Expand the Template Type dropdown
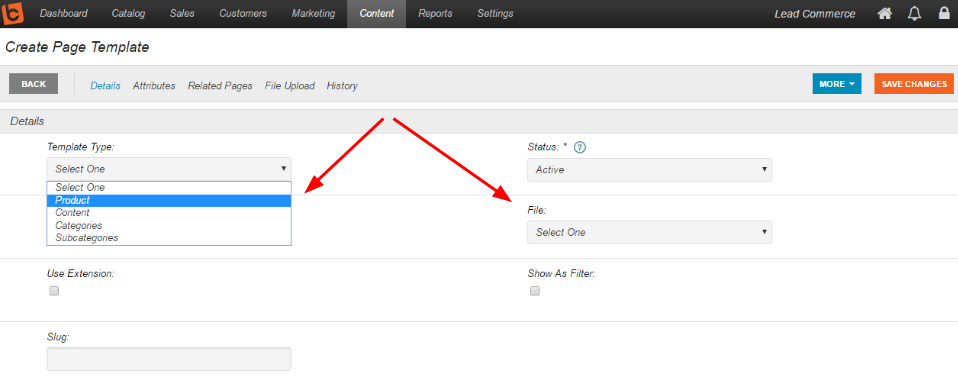958x383 pixels. [169, 169]
